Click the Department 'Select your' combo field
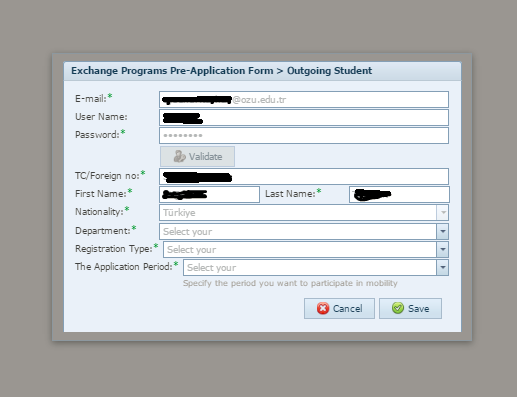The image size is (517, 397). click(298, 231)
